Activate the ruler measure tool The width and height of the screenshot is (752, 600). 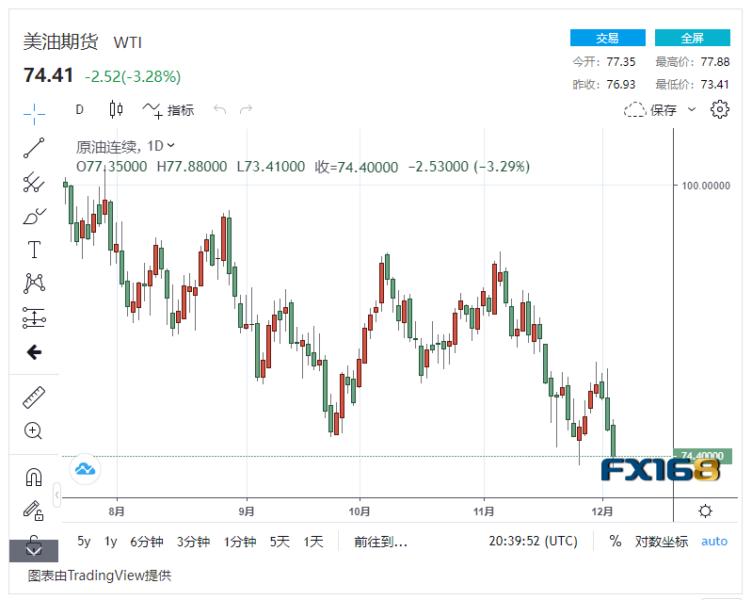[34, 398]
